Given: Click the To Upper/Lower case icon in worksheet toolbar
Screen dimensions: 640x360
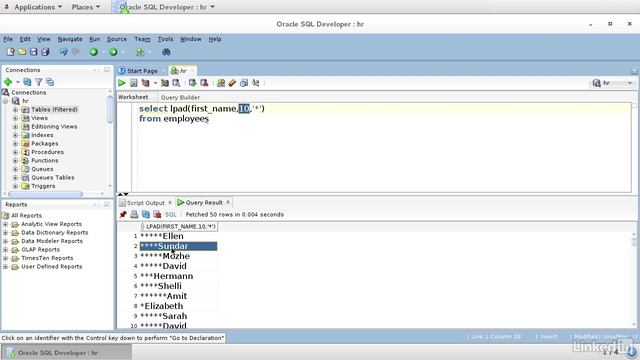Looking at the screenshot, I should coord(256,83).
